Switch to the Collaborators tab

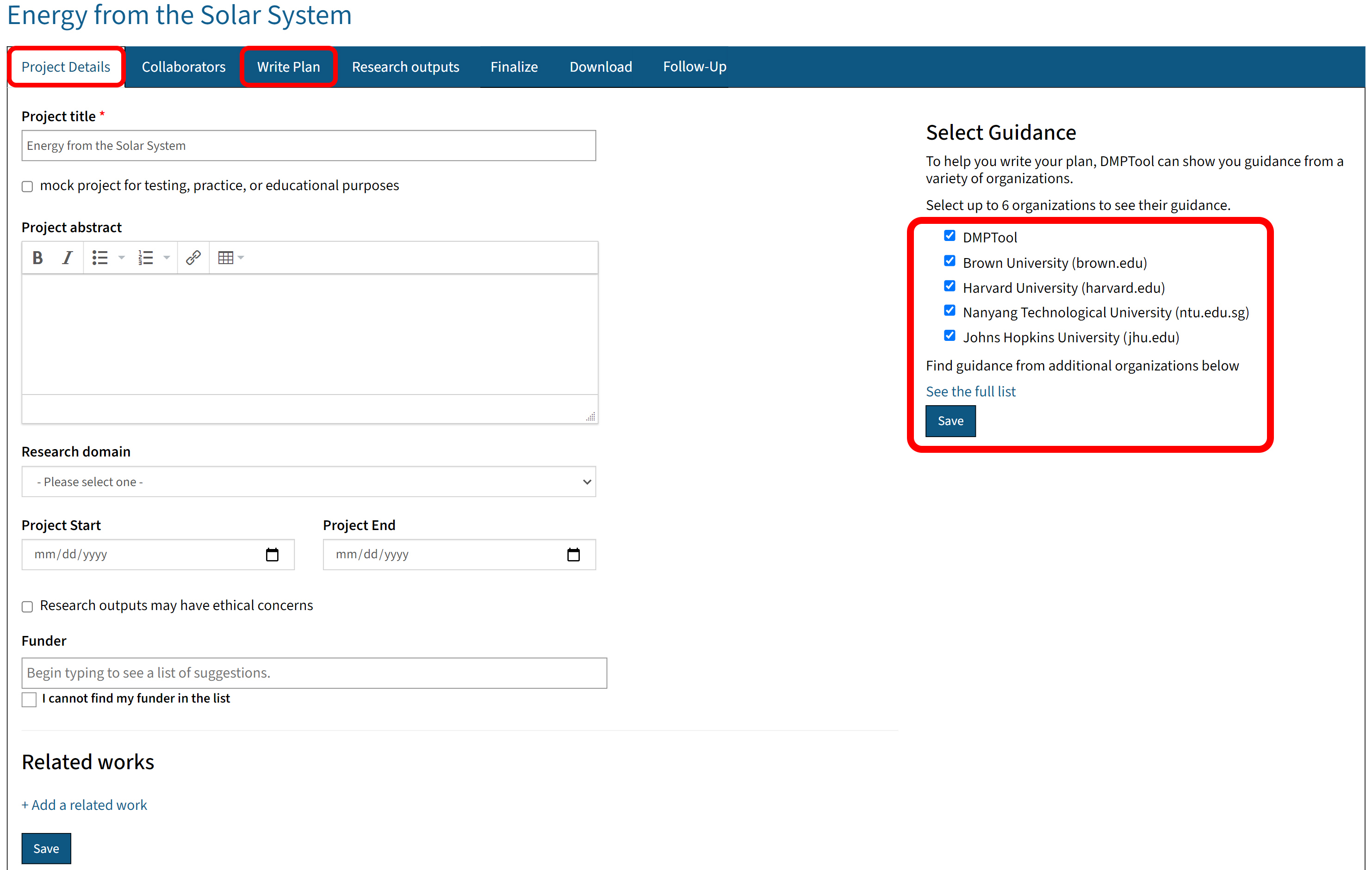click(183, 67)
